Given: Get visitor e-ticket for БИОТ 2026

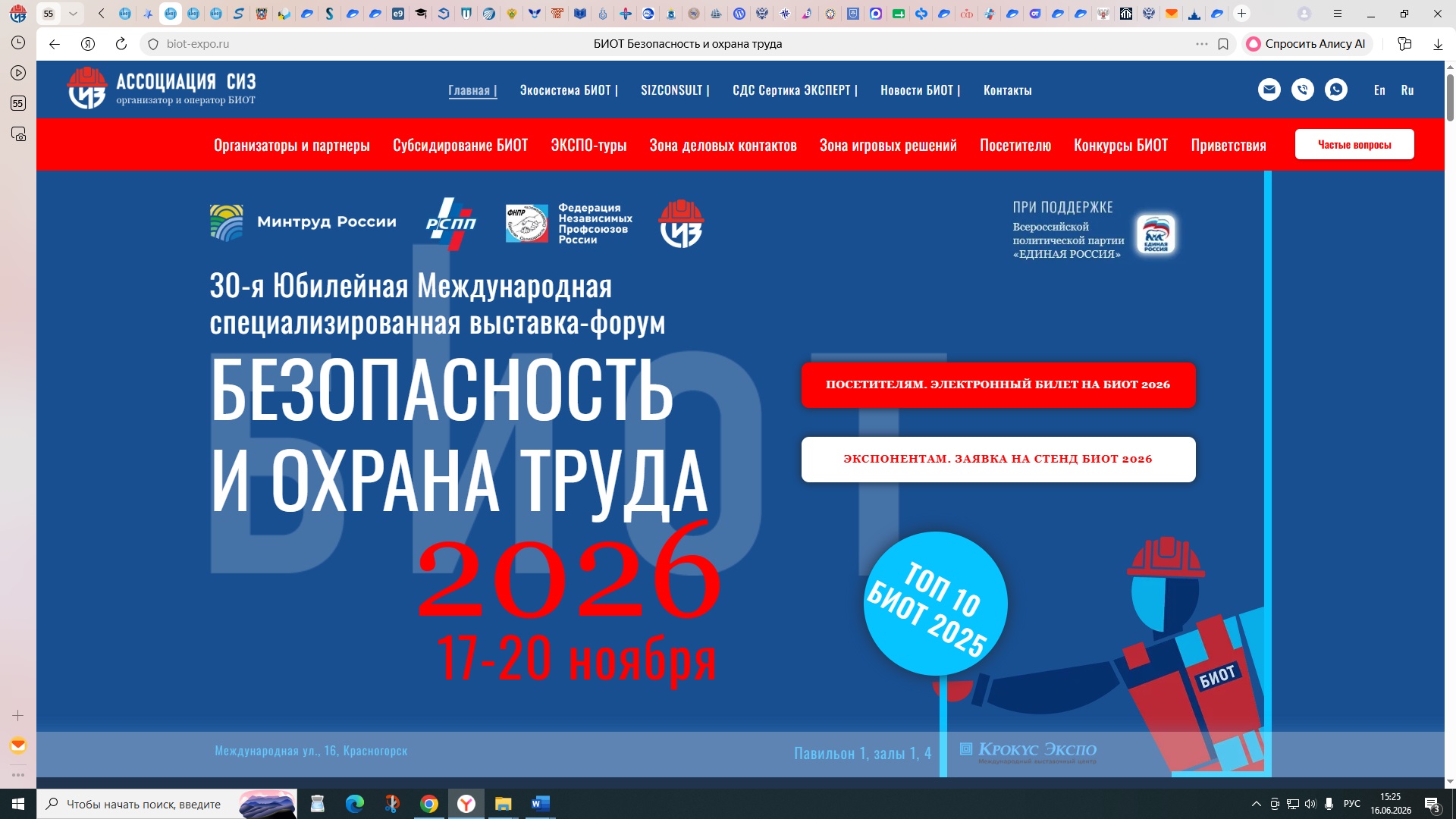Looking at the screenshot, I should point(998,385).
